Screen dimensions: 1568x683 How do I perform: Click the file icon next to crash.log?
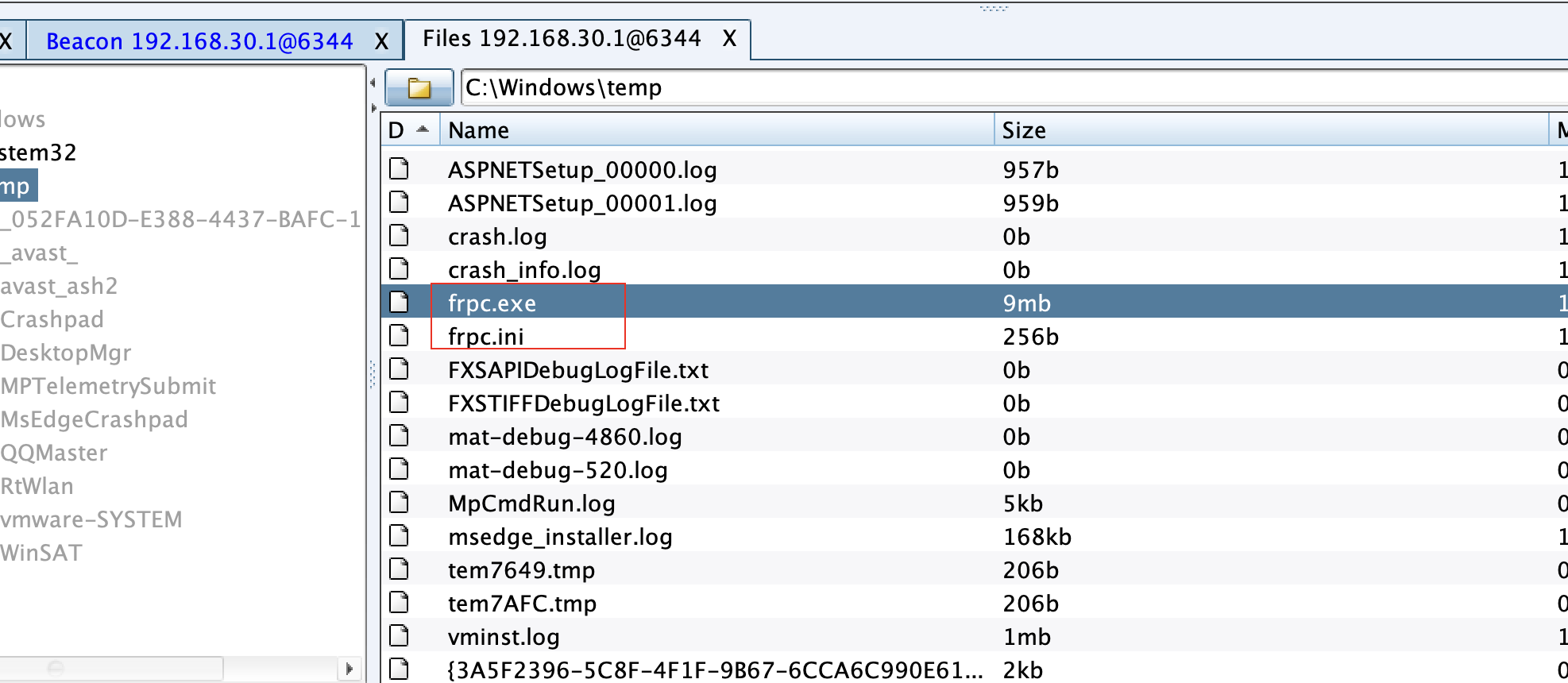(x=399, y=236)
